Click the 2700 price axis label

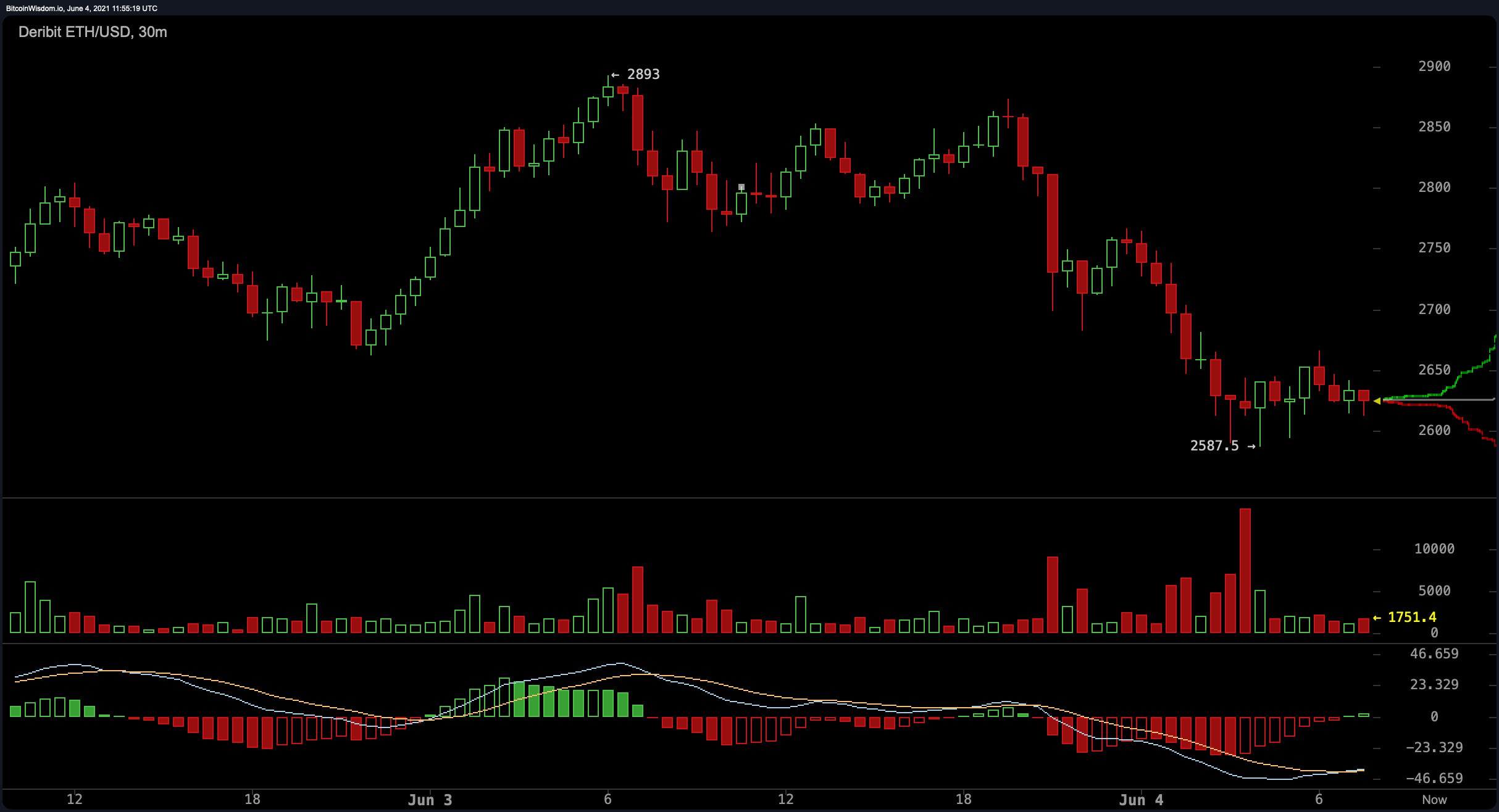coord(1434,310)
